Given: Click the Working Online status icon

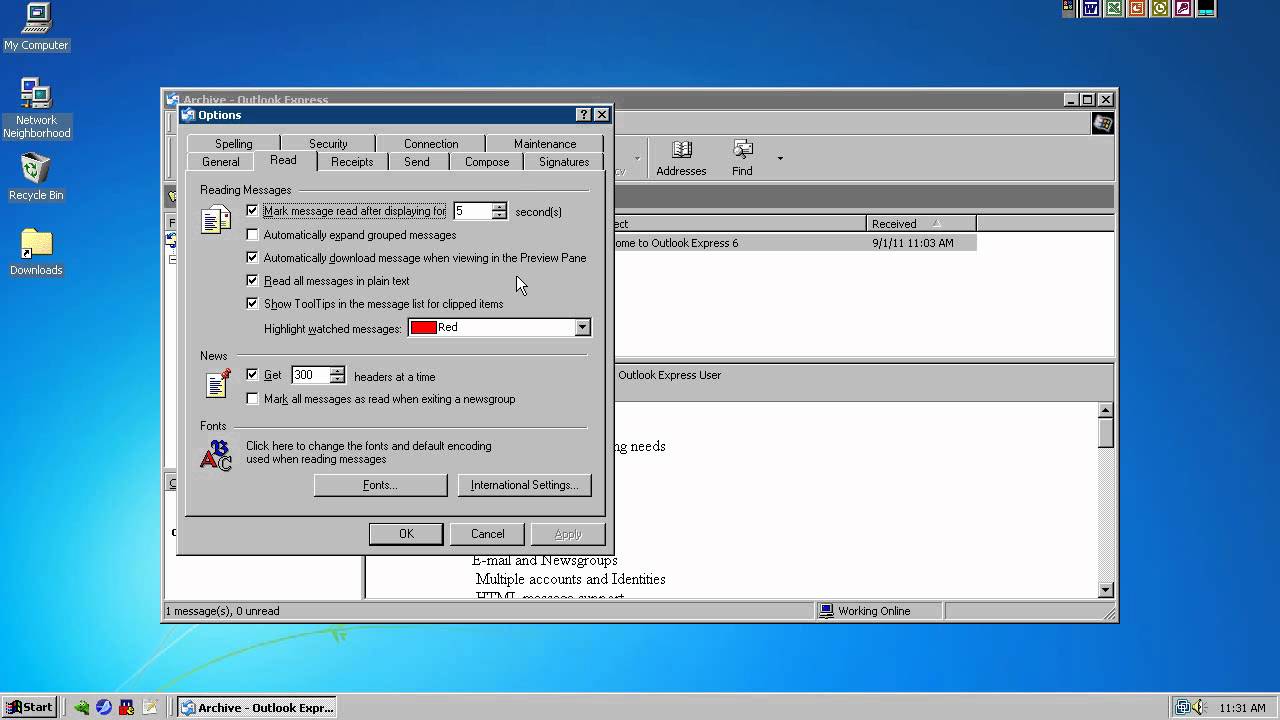Looking at the screenshot, I should [826, 611].
